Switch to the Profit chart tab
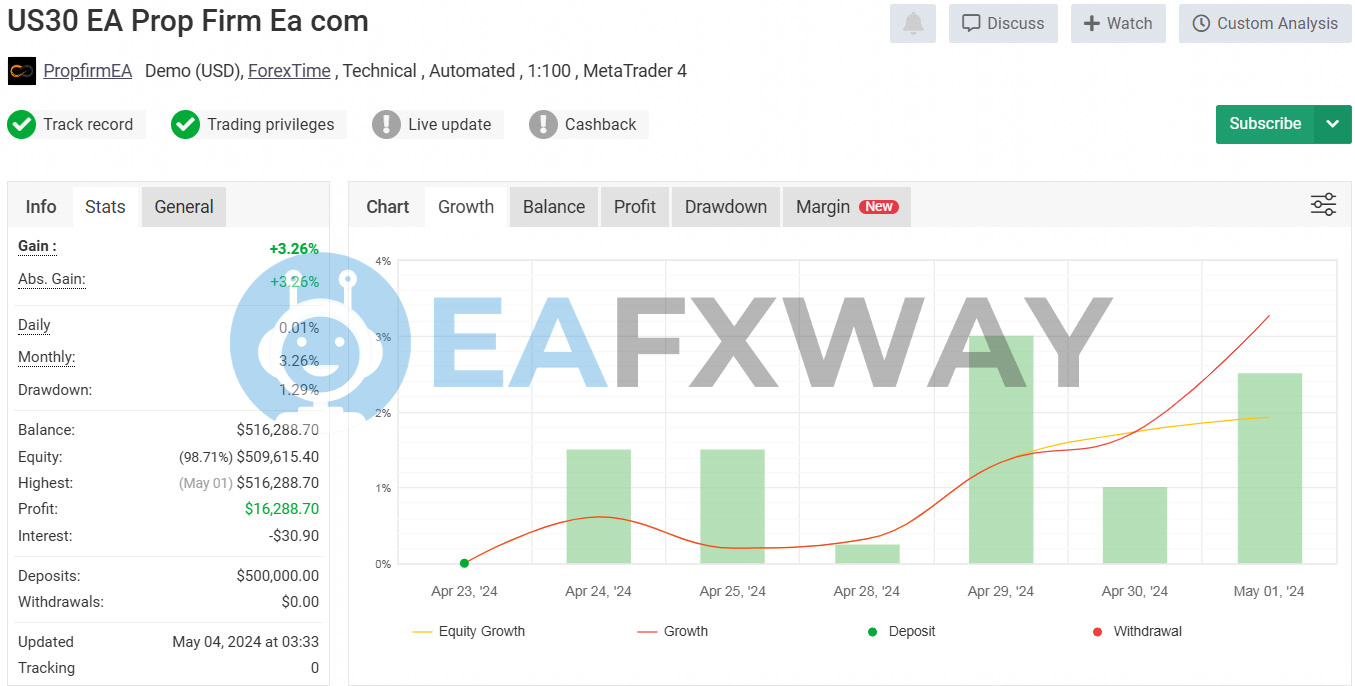The height and width of the screenshot is (686, 1355). pyautogui.click(x=635, y=207)
